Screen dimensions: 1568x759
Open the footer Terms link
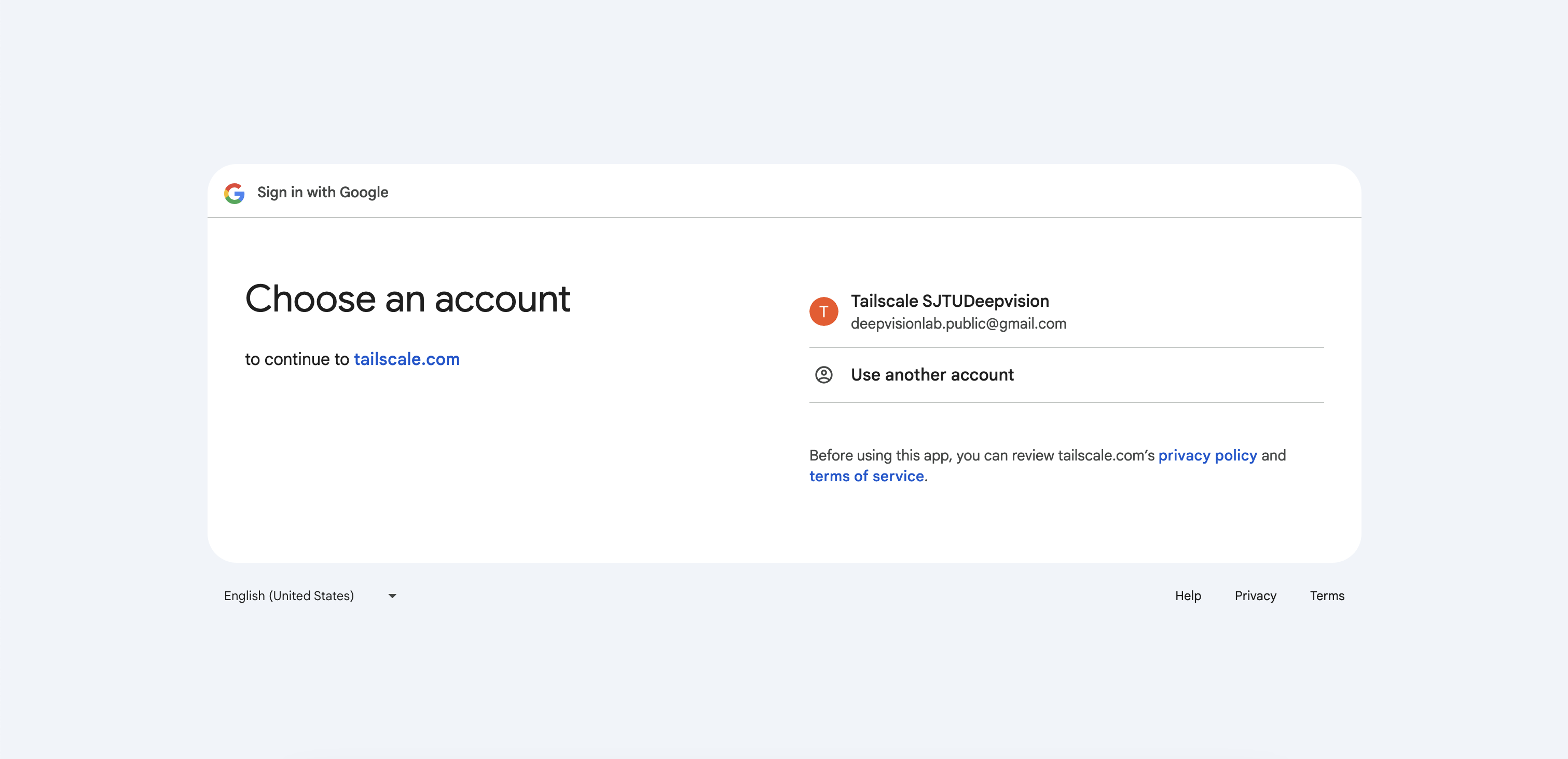(x=1327, y=596)
